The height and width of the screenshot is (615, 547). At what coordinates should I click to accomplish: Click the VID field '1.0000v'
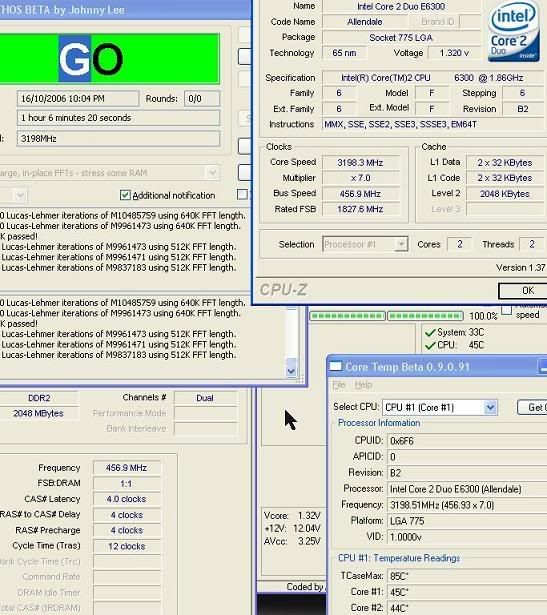click(467, 537)
